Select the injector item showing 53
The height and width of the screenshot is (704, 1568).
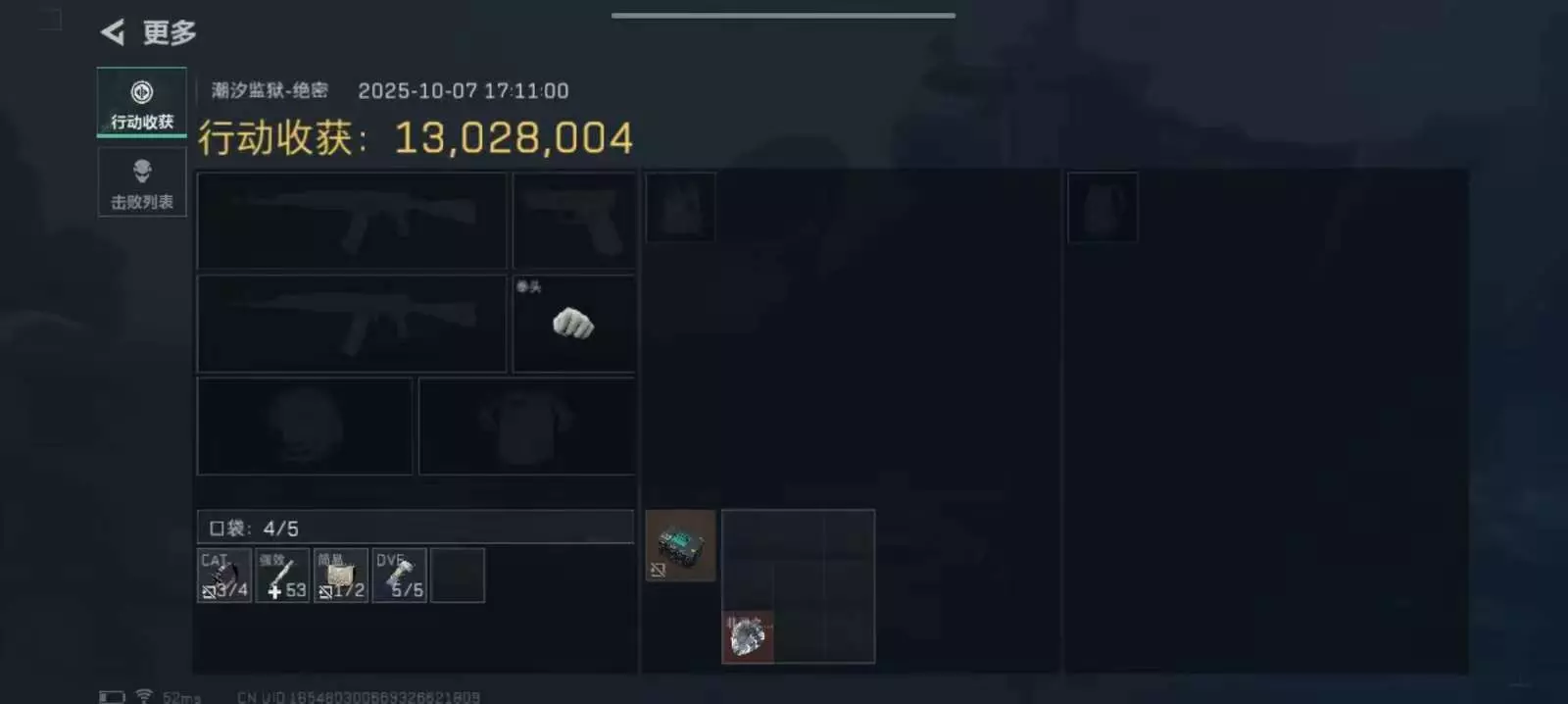point(282,576)
